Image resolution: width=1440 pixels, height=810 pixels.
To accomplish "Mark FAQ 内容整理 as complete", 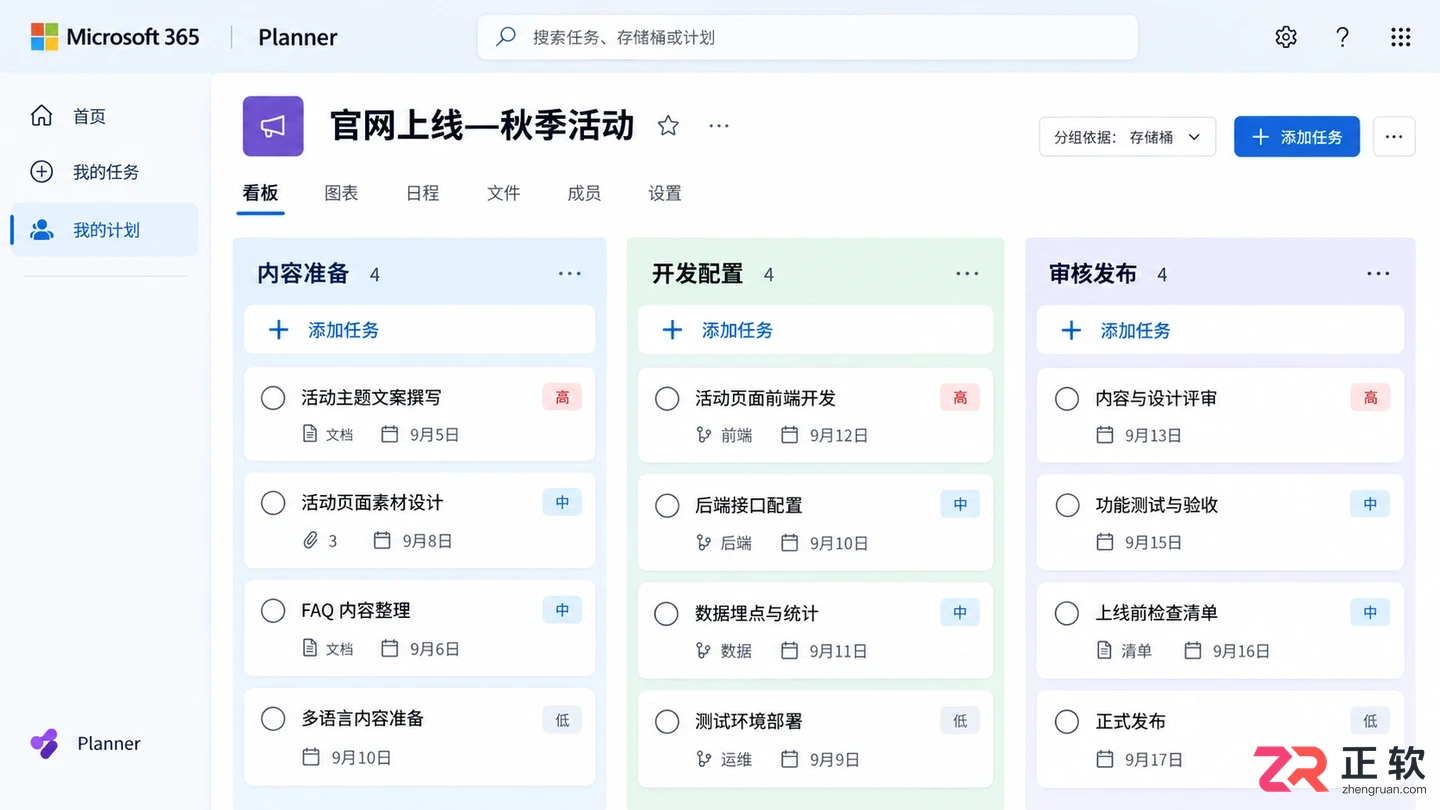I will [x=273, y=611].
